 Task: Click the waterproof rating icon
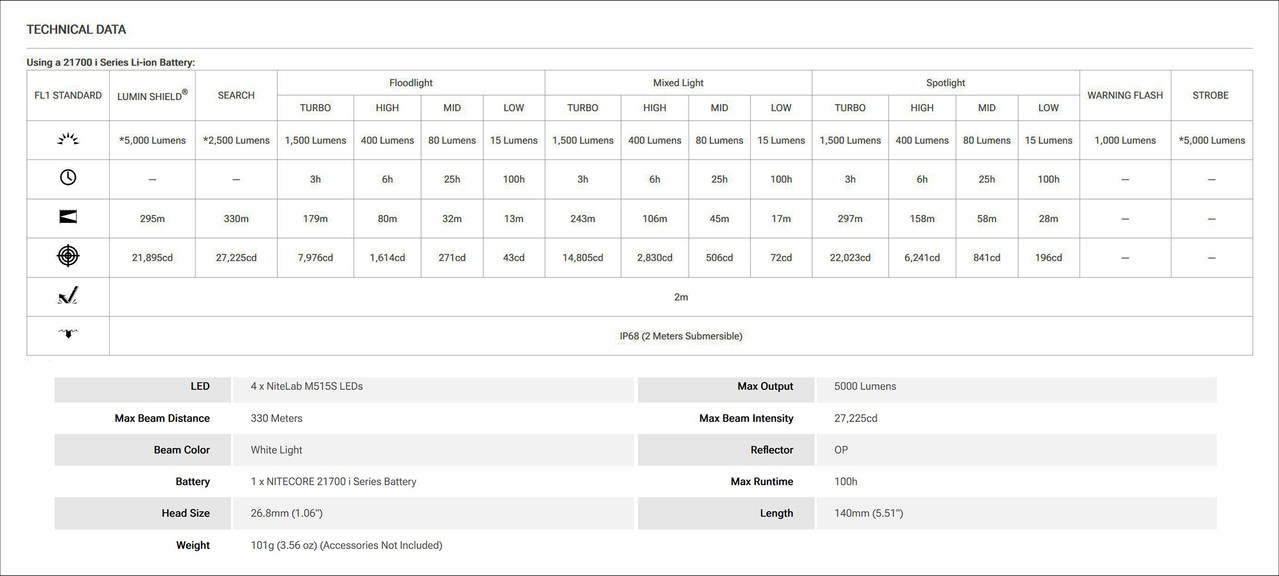click(x=68, y=335)
